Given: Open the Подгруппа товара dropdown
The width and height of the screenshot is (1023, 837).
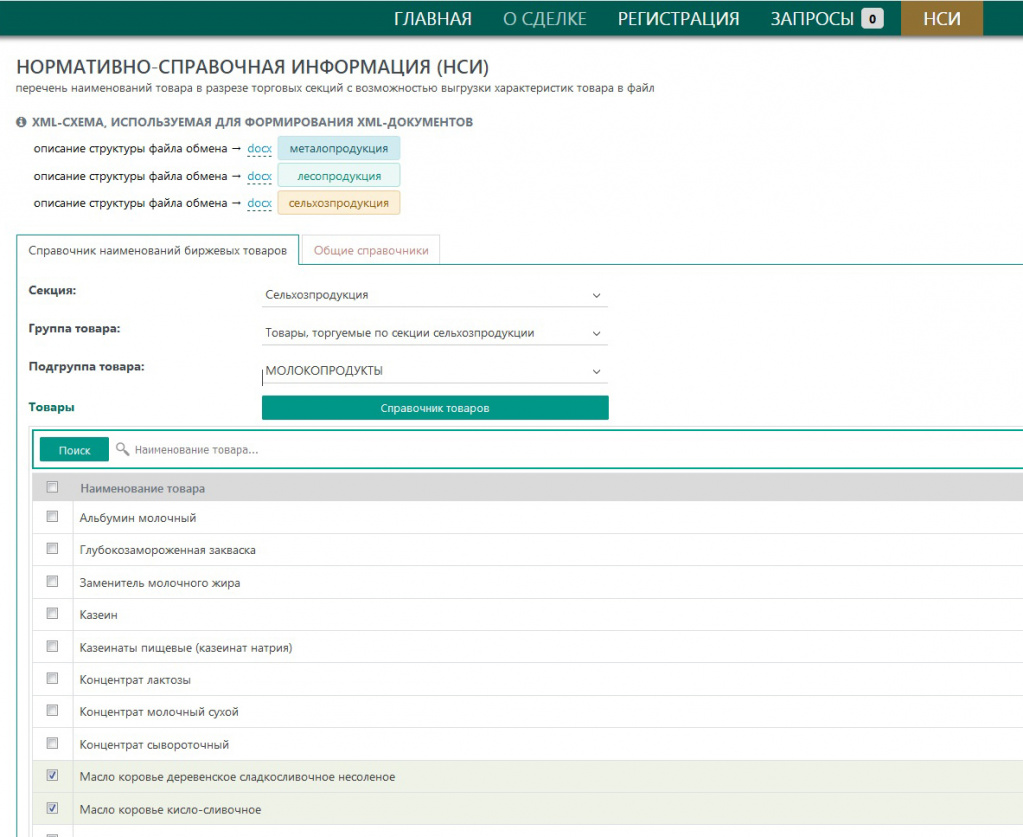Looking at the screenshot, I should click(x=433, y=371).
